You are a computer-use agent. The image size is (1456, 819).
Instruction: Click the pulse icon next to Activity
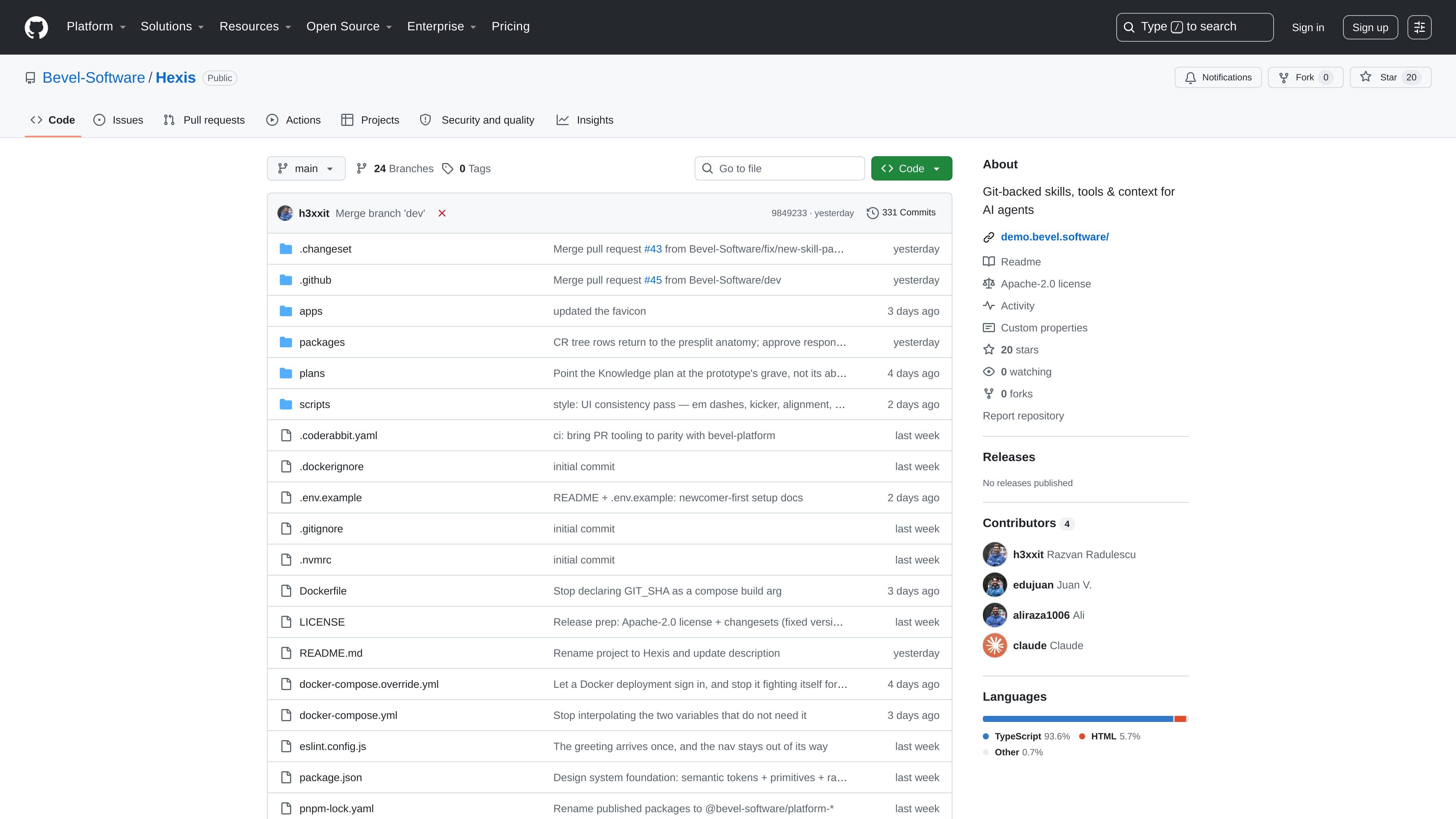tap(988, 306)
